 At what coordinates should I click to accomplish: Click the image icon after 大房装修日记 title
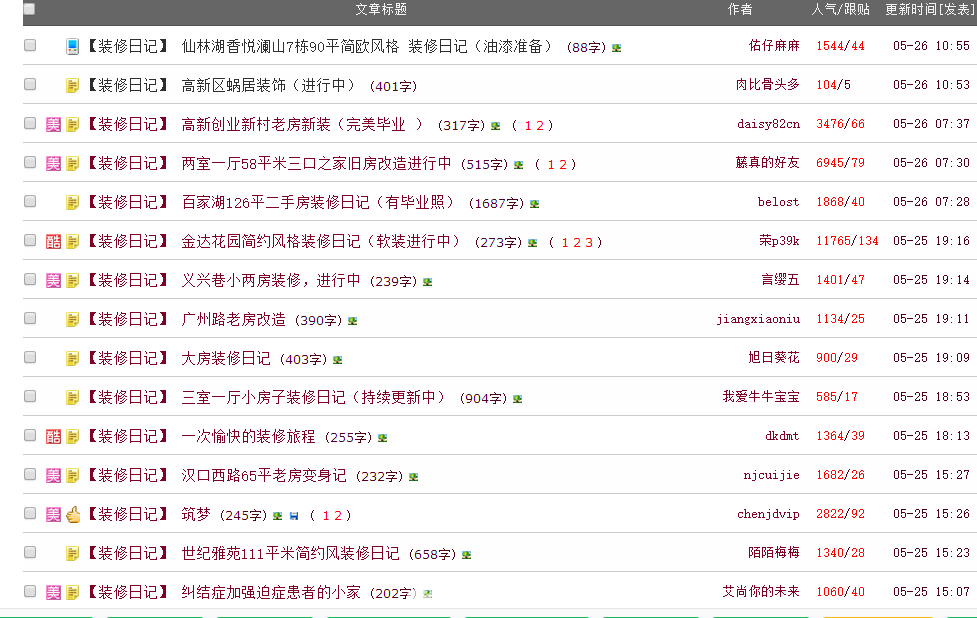(x=338, y=359)
